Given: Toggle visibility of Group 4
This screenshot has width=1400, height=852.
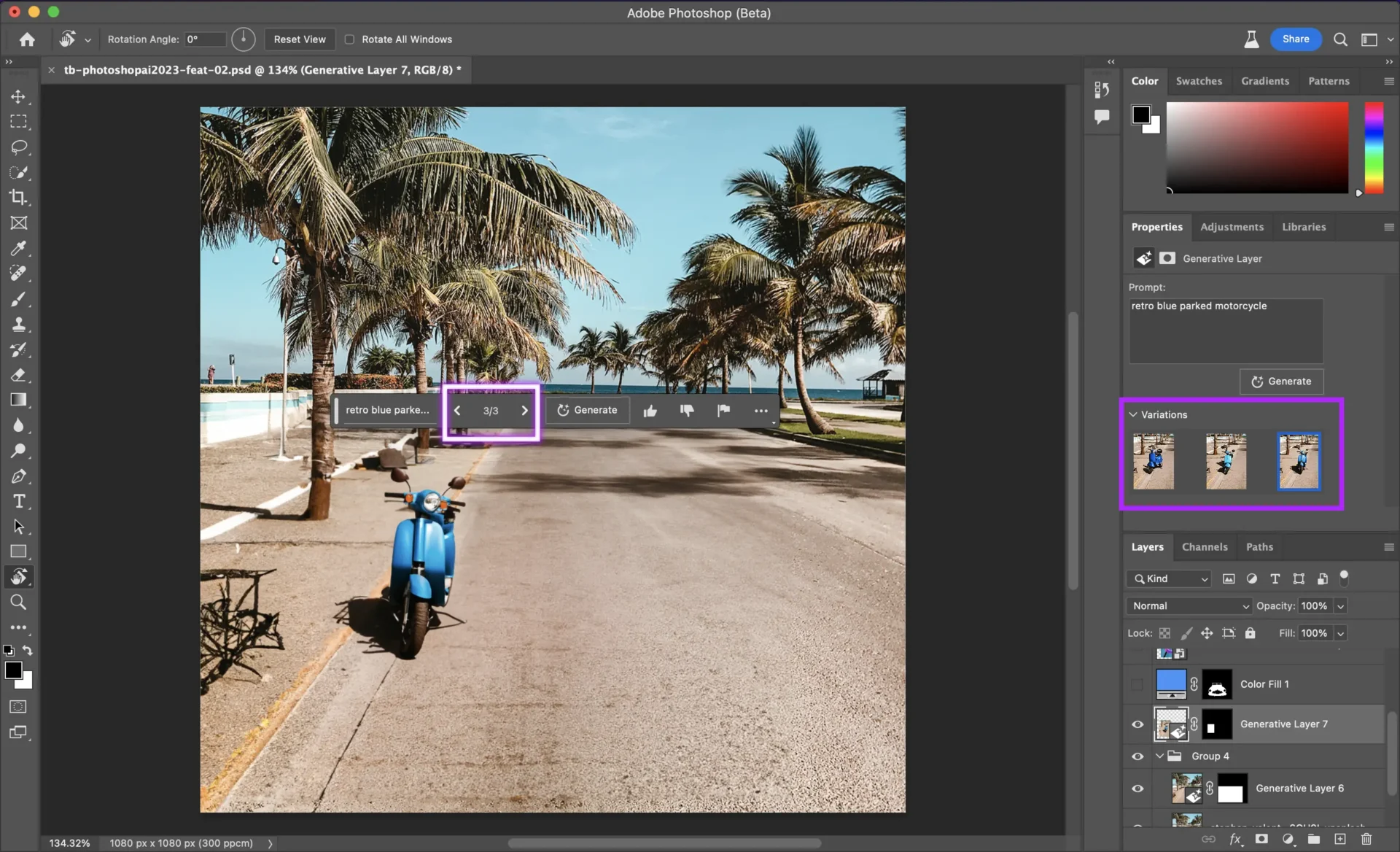Looking at the screenshot, I should 1137,756.
